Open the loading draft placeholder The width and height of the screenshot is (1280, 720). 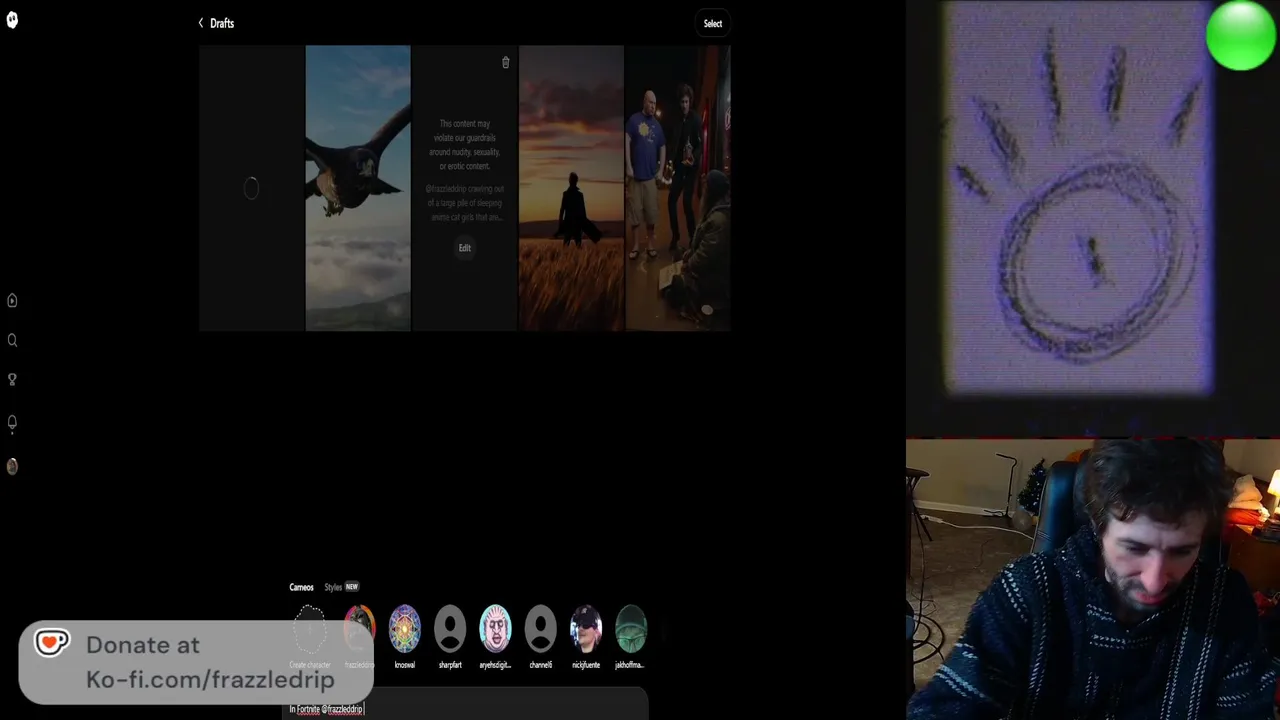[x=251, y=188]
